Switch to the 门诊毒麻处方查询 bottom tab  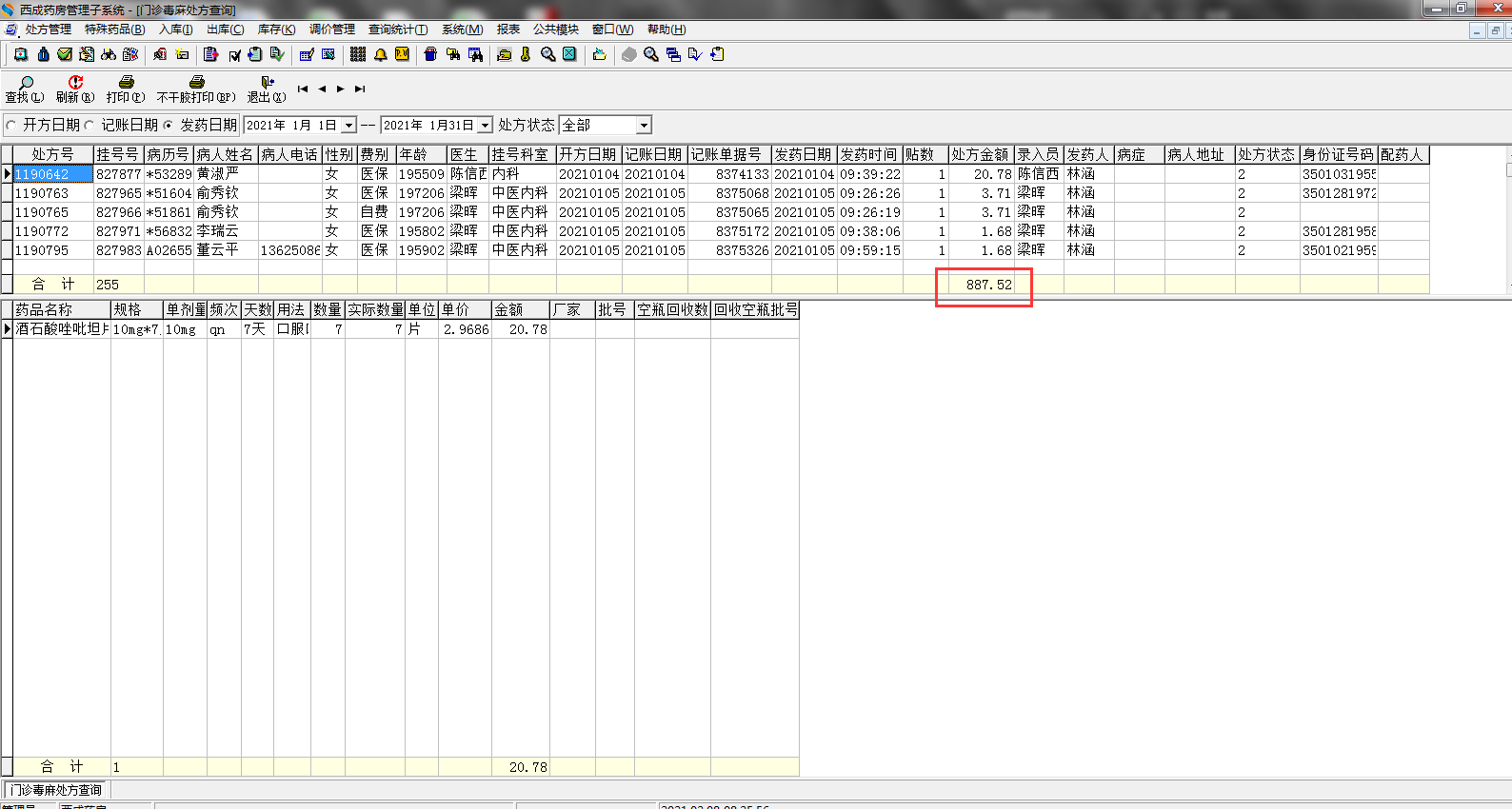tap(56, 790)
